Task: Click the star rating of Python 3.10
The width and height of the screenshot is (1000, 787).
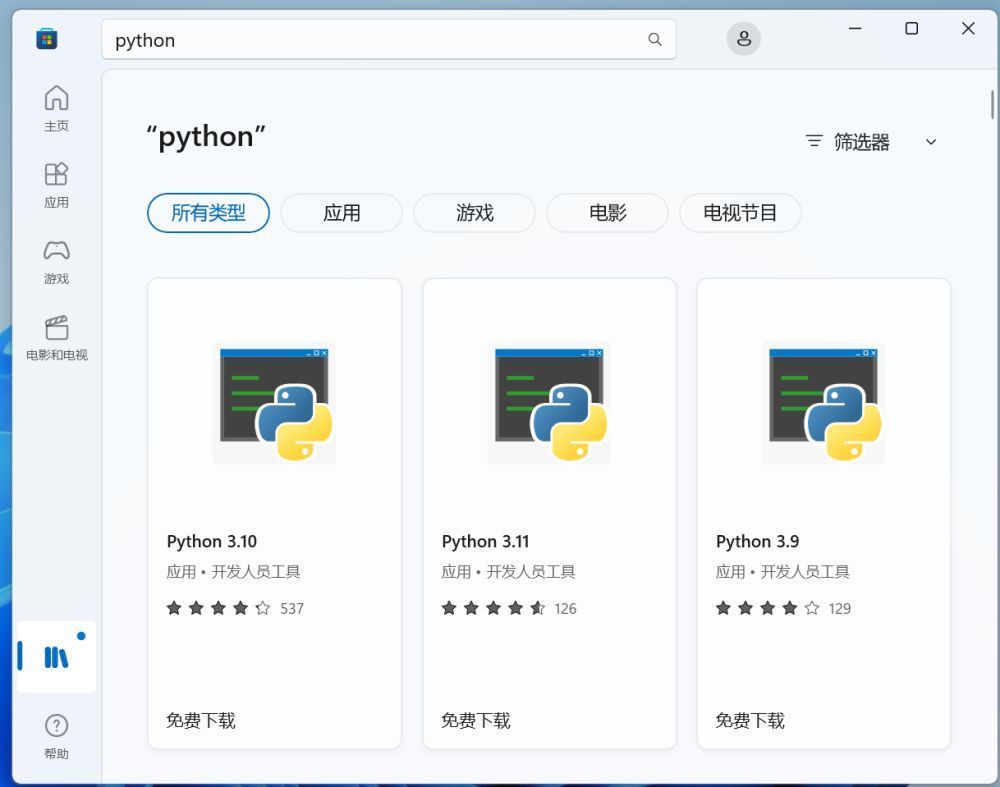Action: 218,608
